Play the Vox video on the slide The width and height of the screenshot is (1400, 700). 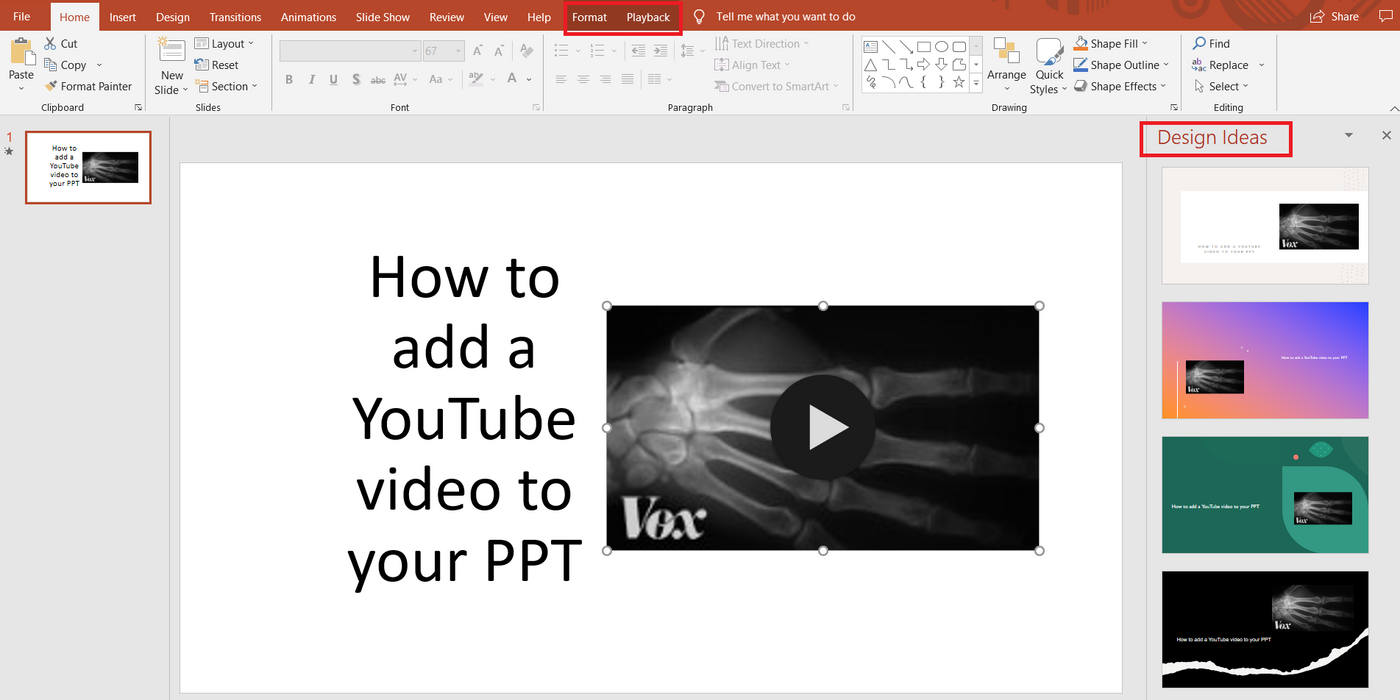(x=823, y=428)
